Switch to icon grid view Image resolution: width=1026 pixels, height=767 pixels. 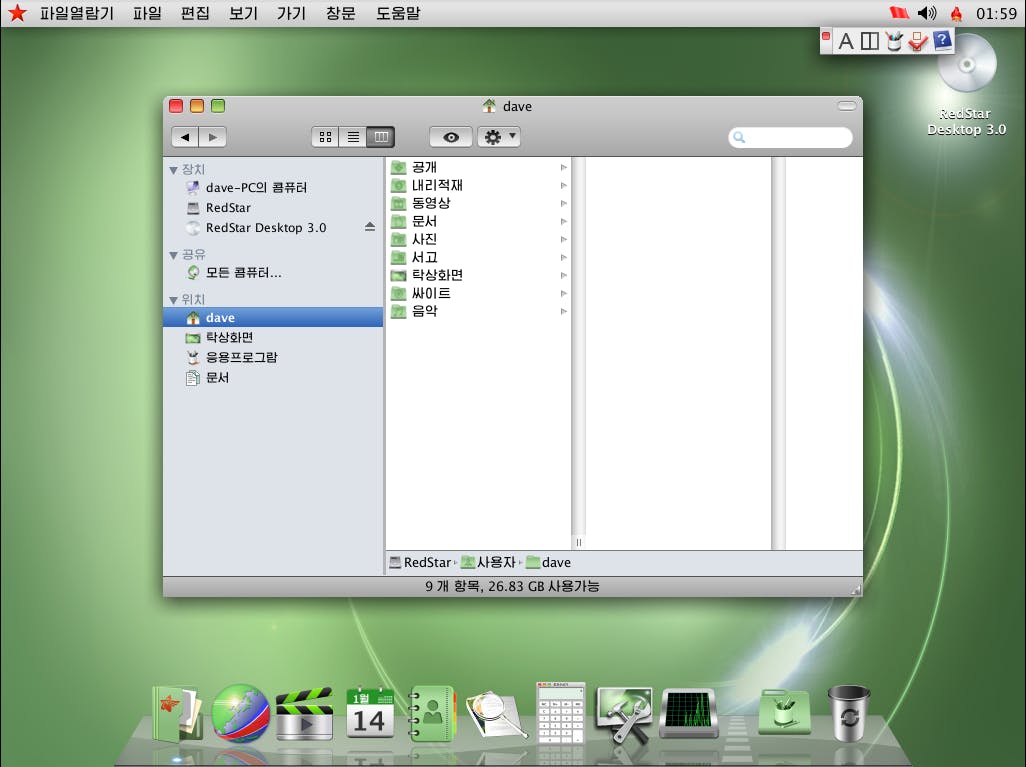[325, 137]
